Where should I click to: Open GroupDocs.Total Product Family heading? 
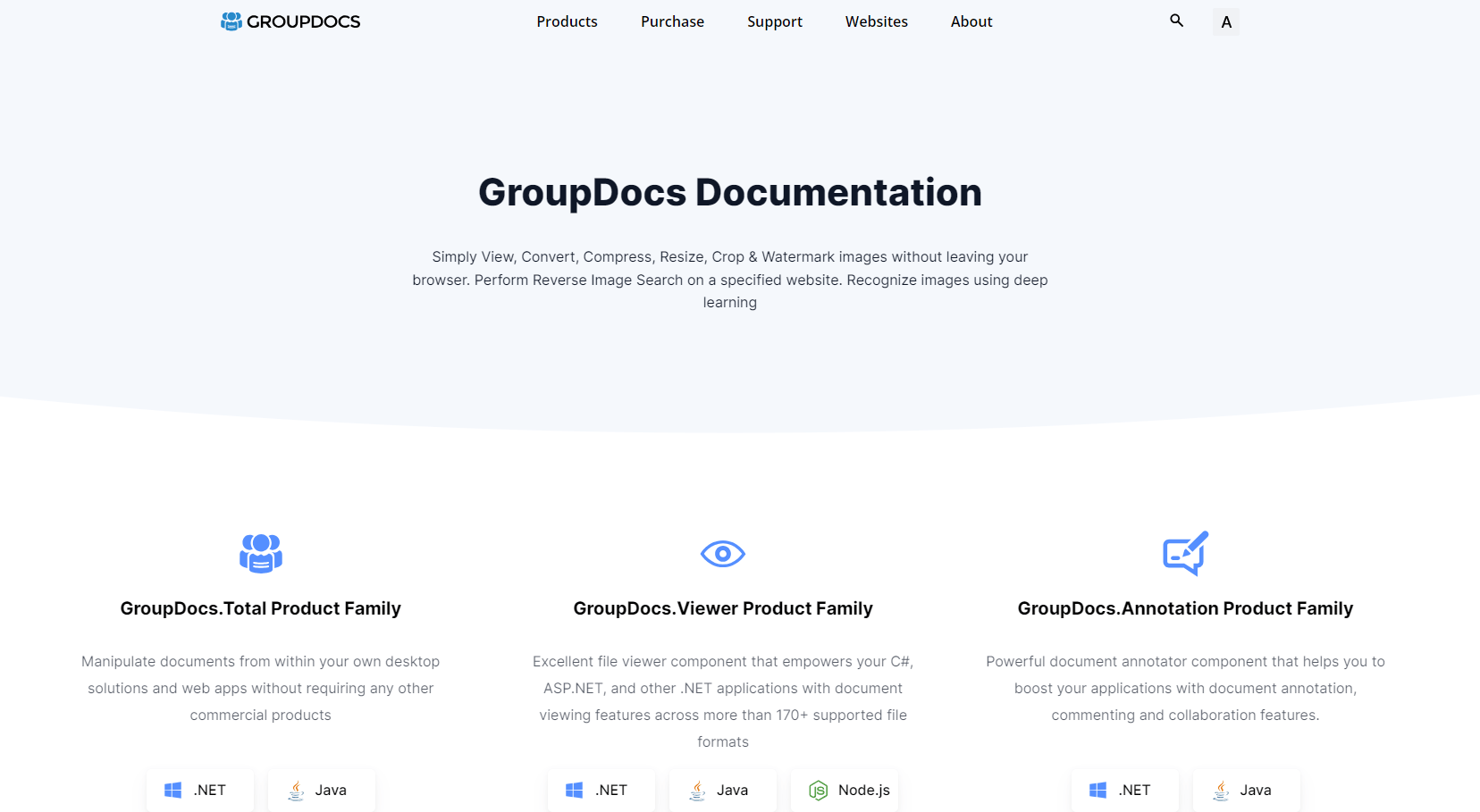pyautogui.click(x=261, y=608)
